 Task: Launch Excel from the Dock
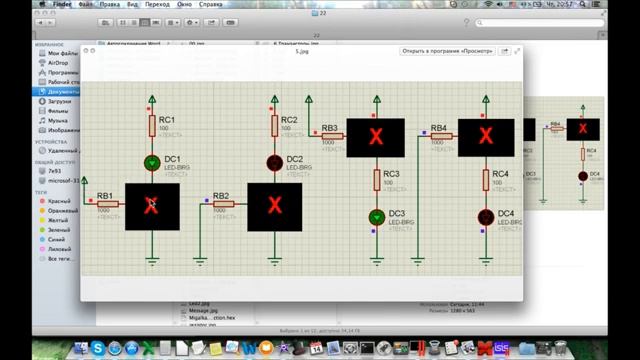(149, 348)
